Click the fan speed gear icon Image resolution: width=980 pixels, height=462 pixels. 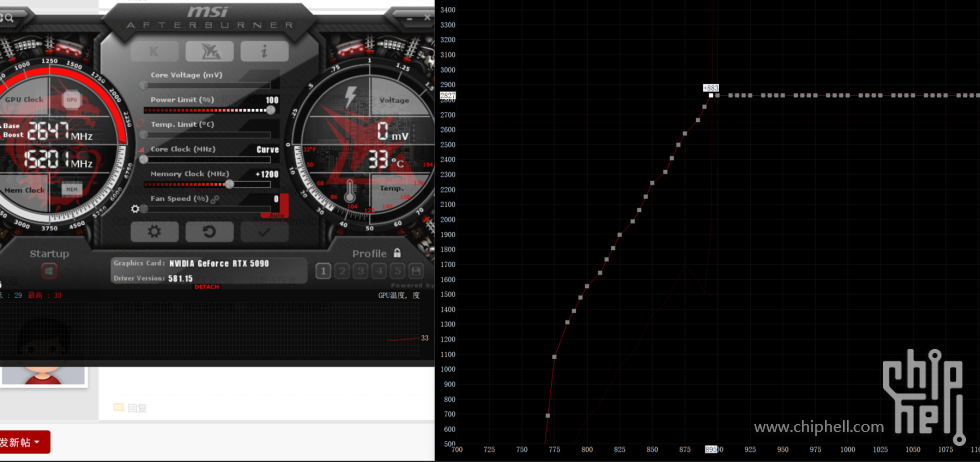[x=135, y=209]
